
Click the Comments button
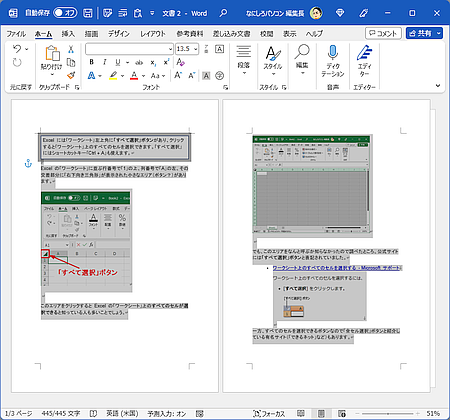click(x=383, y=33)
